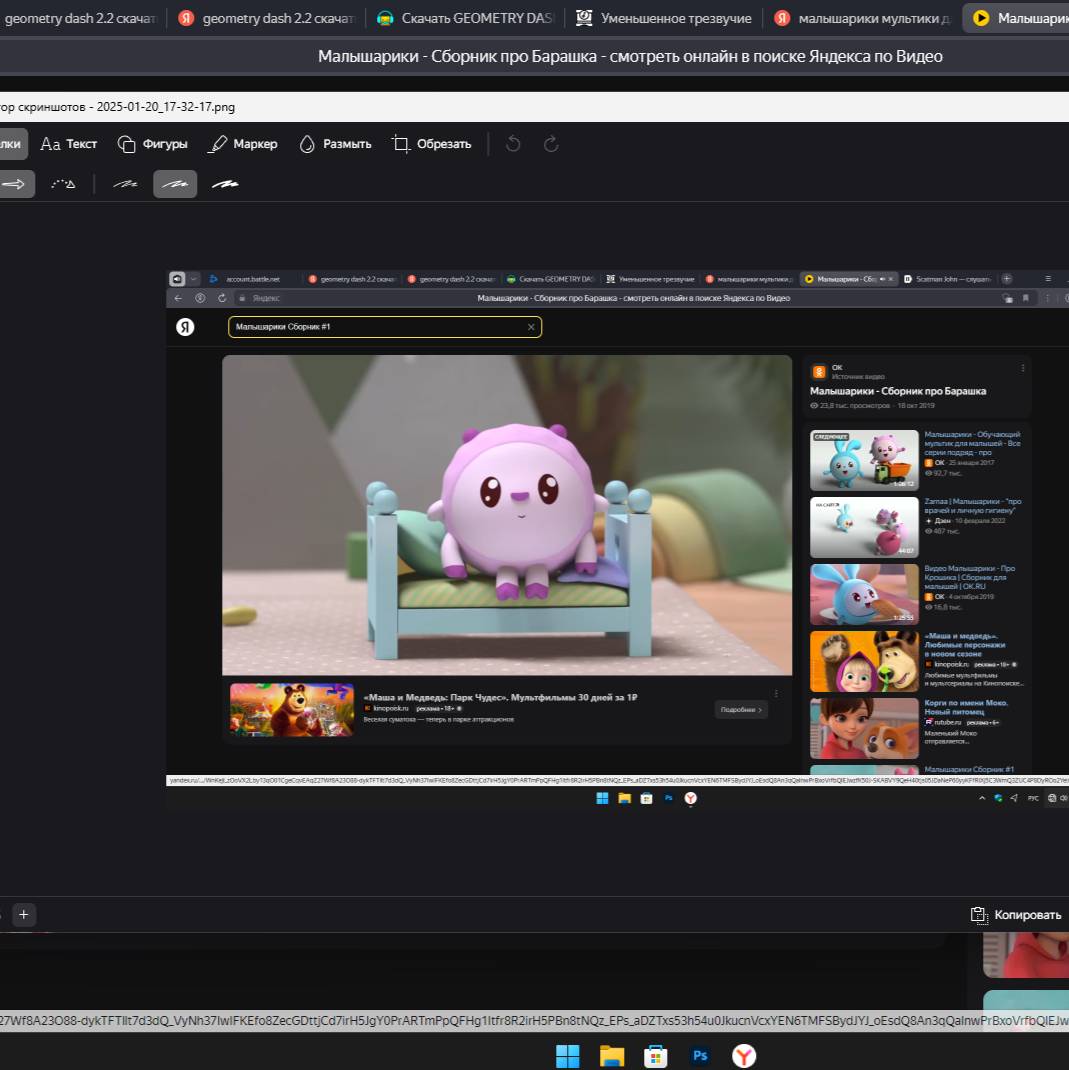Screen dimensions: 1069x1070
Task: Select the solid straight arrow style
Action: point(14,184)
